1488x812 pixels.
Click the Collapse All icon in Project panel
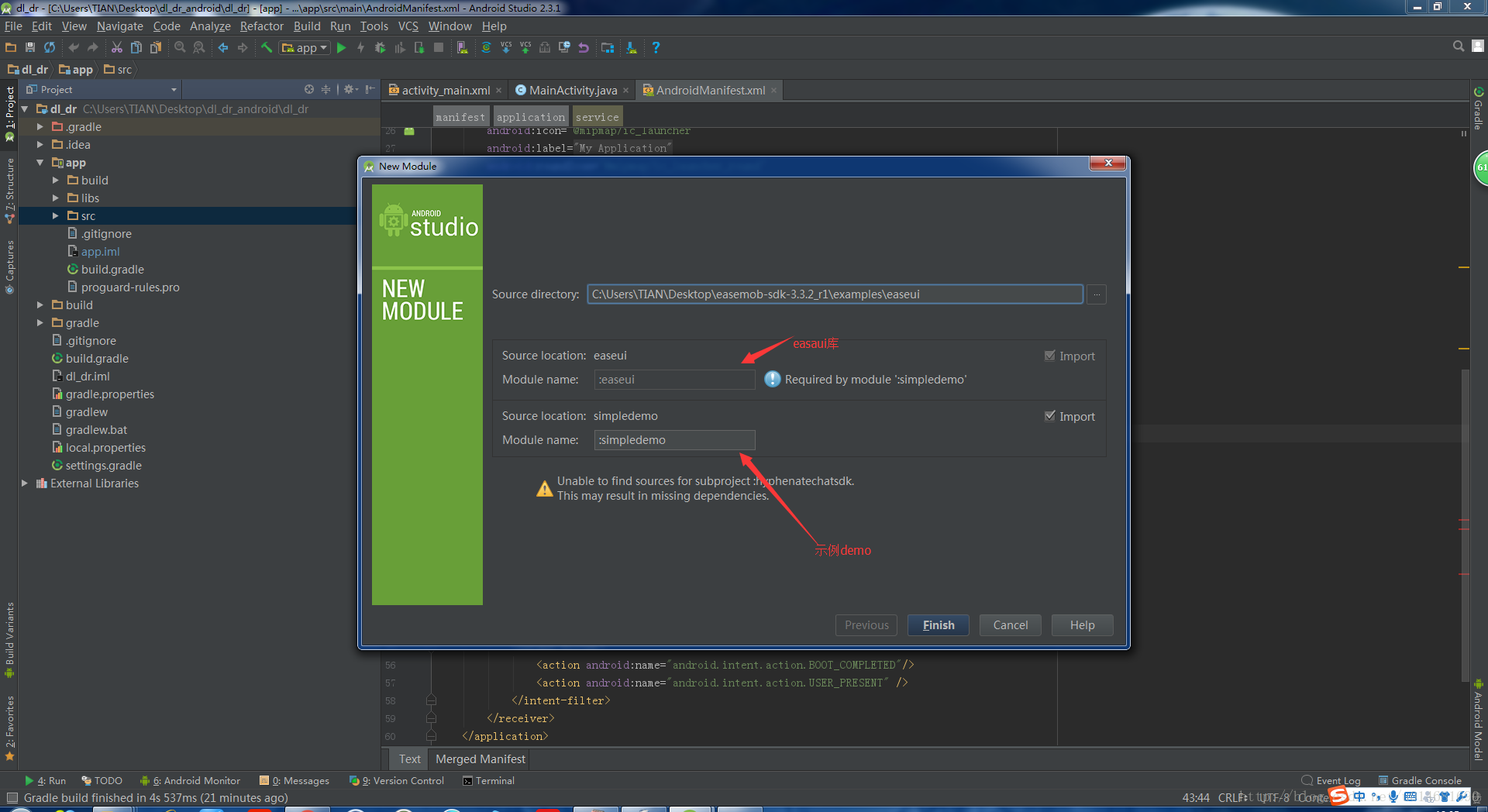click(325, 89)
